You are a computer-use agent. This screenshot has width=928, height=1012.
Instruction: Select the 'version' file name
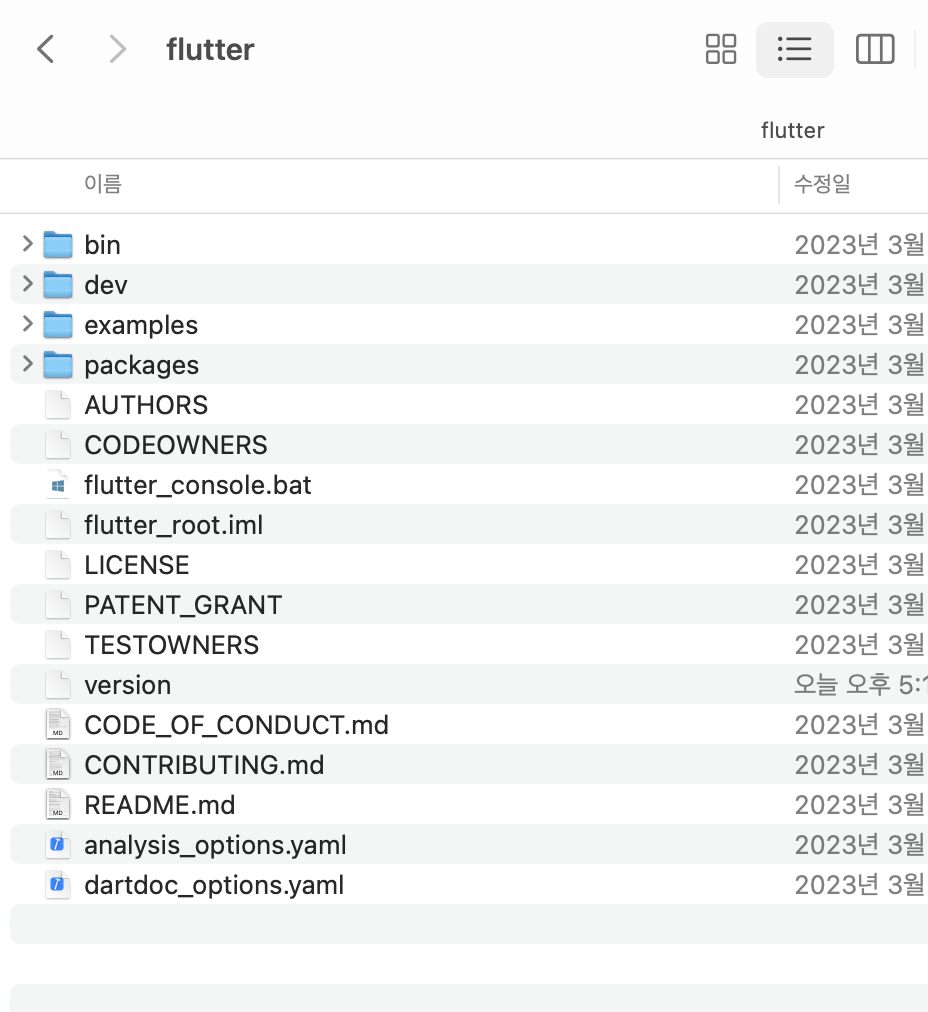click(x=128, y=685)
